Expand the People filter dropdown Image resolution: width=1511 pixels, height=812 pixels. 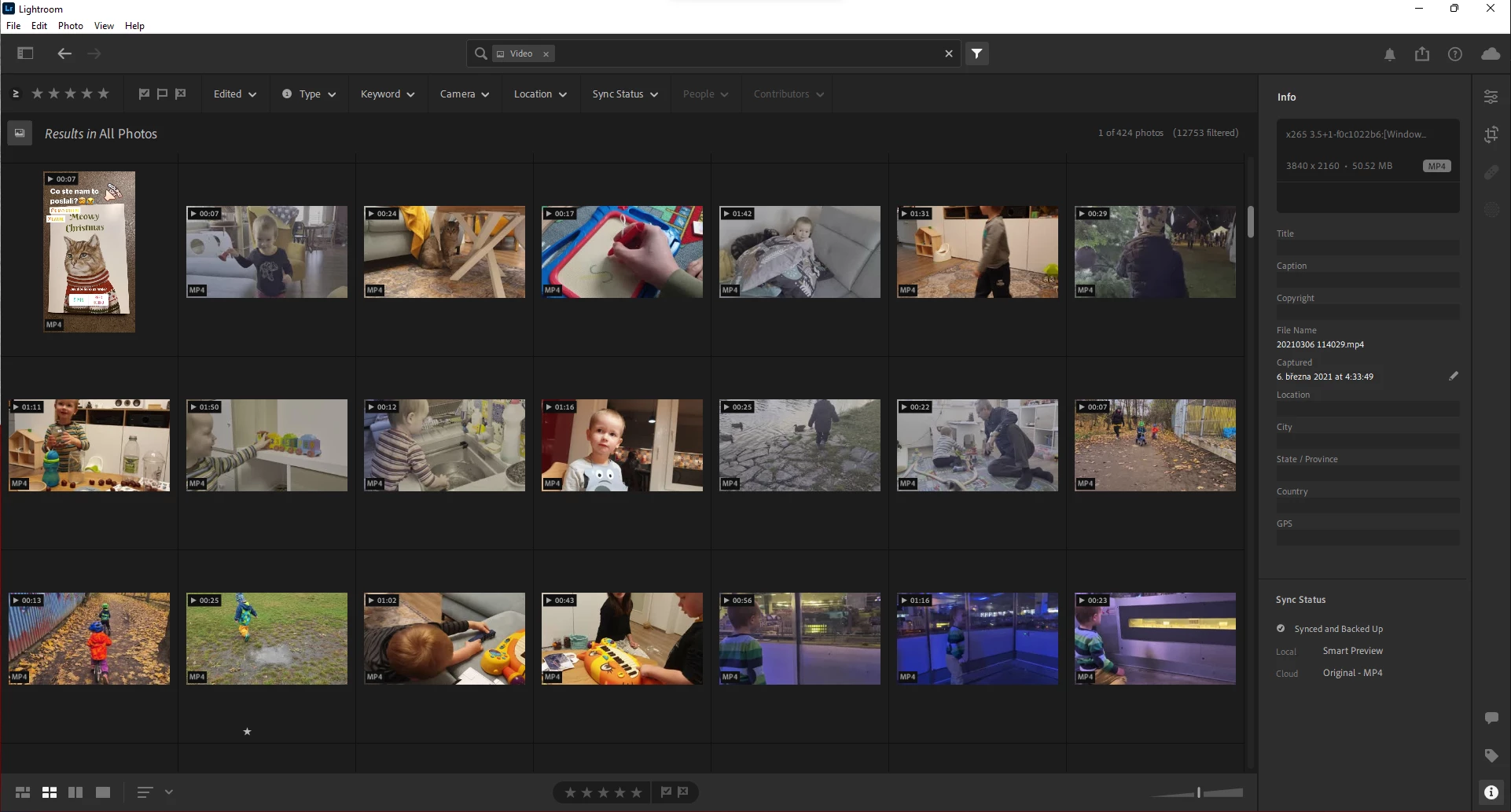(705, 94)
